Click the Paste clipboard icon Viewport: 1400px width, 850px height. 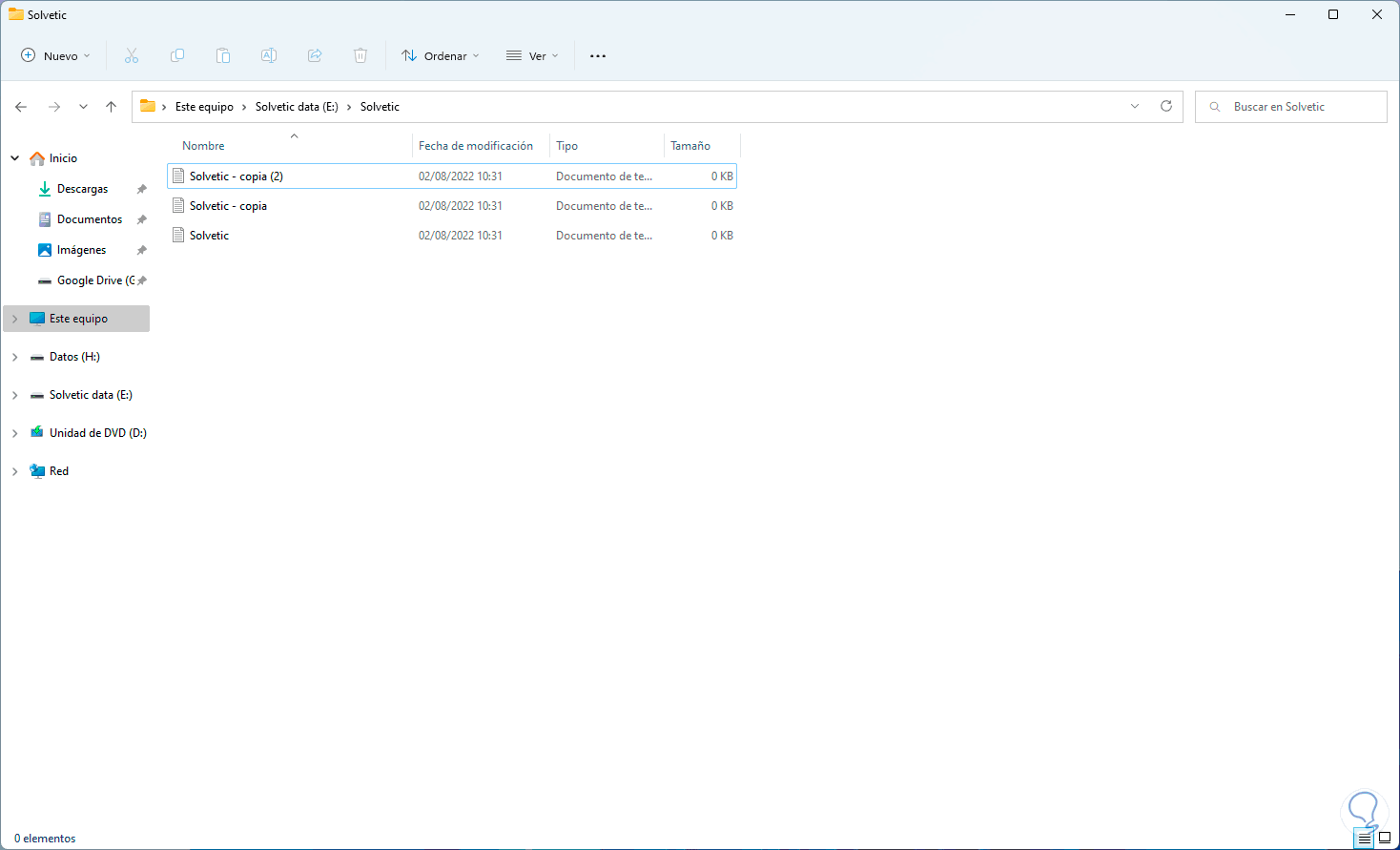tap(223, 55)
